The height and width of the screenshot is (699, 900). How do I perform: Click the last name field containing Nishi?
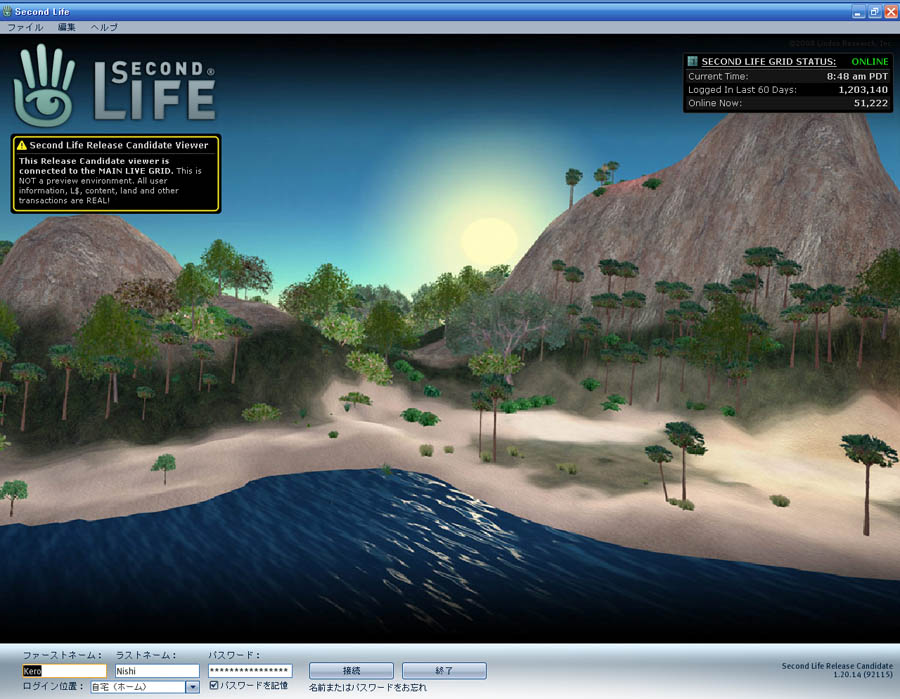coord(157,670)
